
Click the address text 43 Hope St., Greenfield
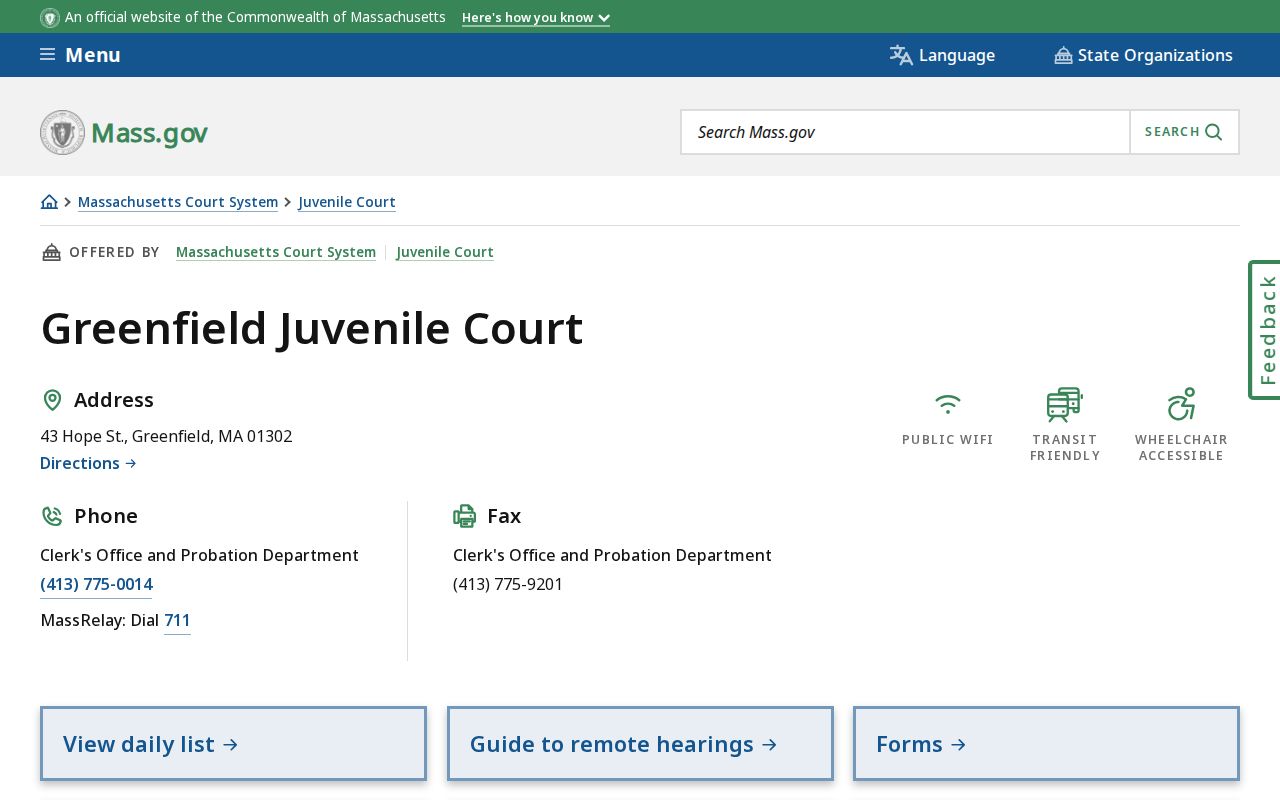(x=166, y=436)
